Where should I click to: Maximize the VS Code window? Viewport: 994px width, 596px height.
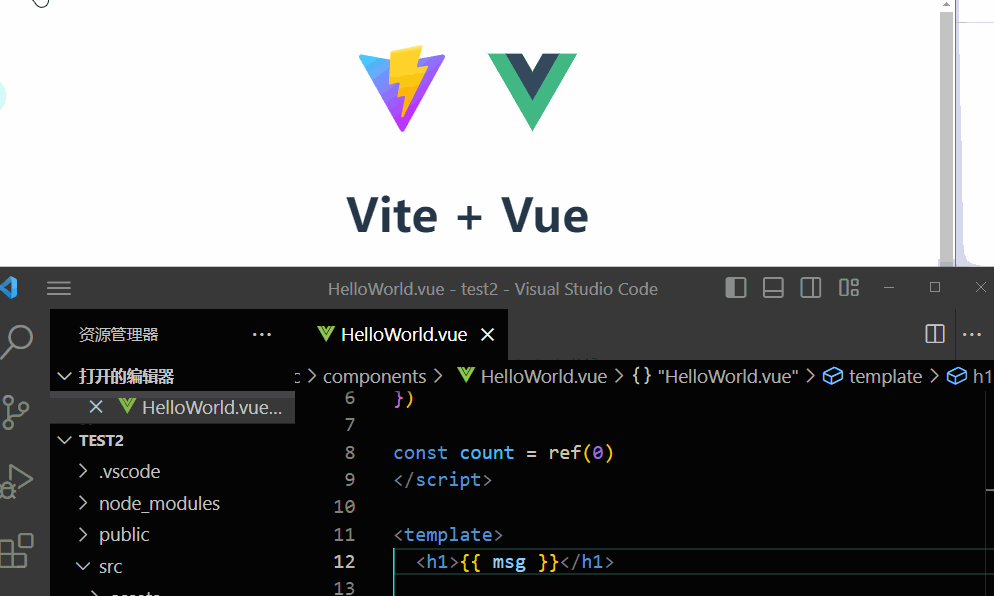point(934,288)
